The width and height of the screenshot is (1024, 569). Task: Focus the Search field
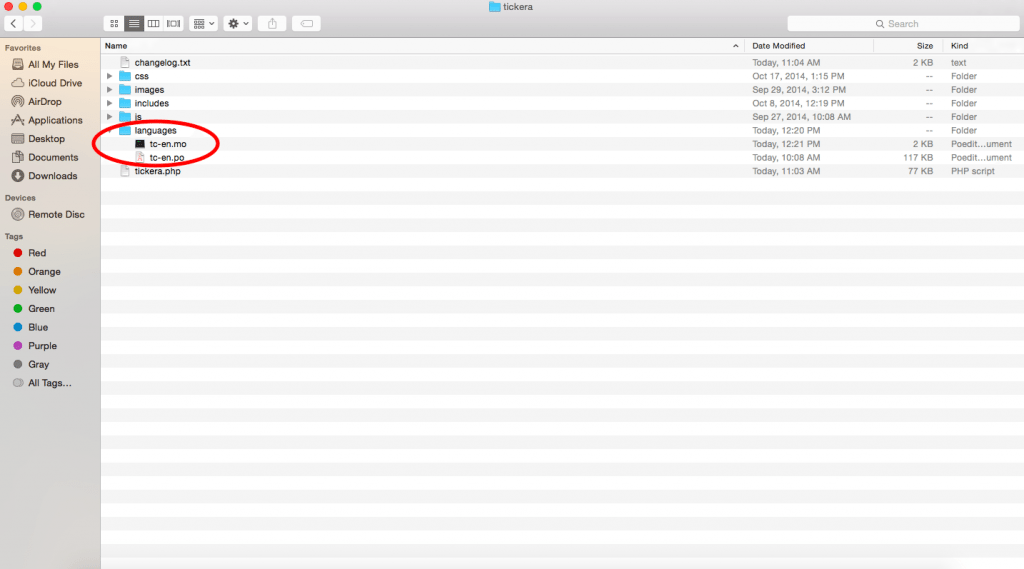coord(903,24)
